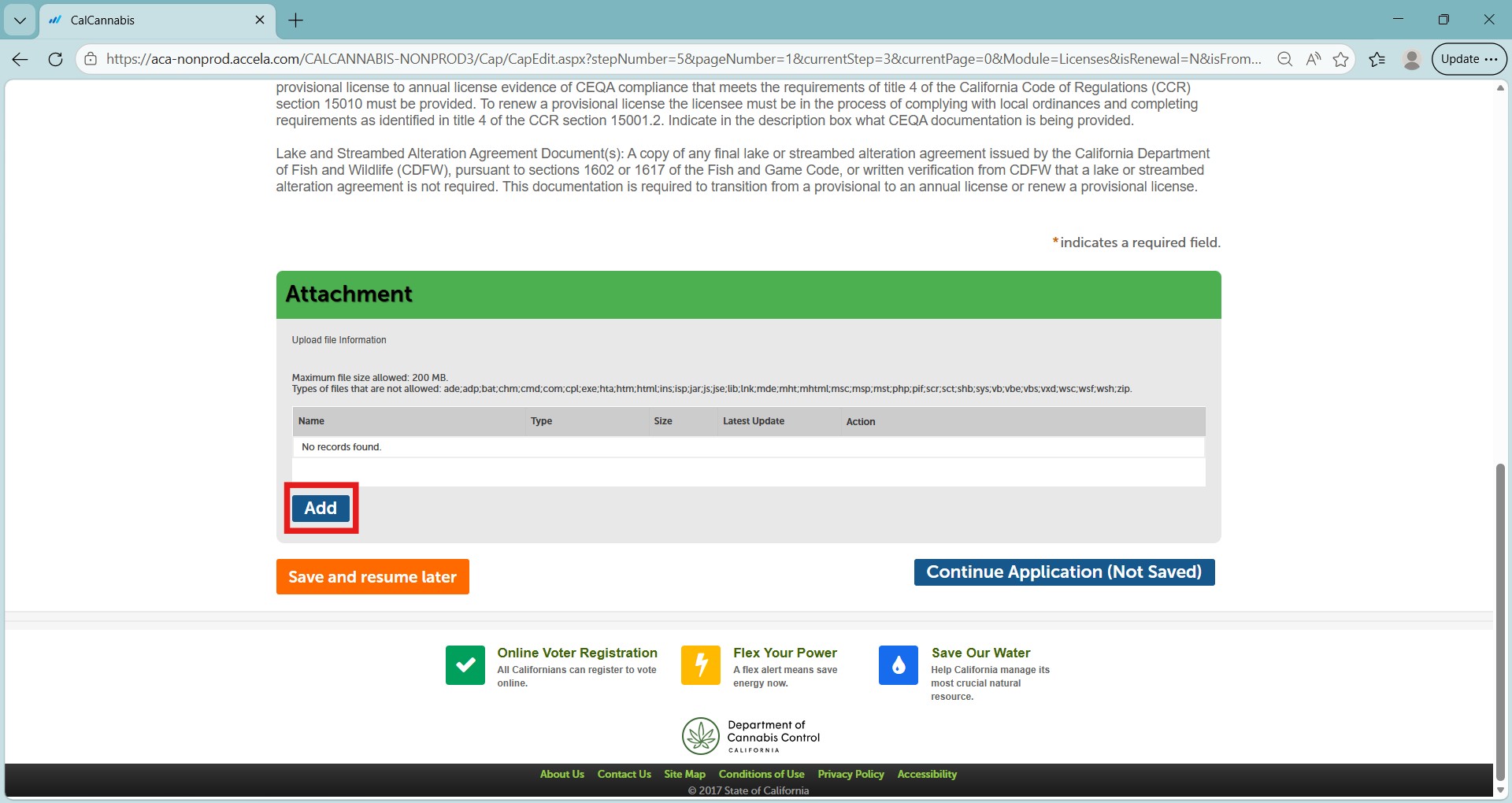Click the No records found row
The width and height of the screenshot is (1512, 803).
coord(748,447)
